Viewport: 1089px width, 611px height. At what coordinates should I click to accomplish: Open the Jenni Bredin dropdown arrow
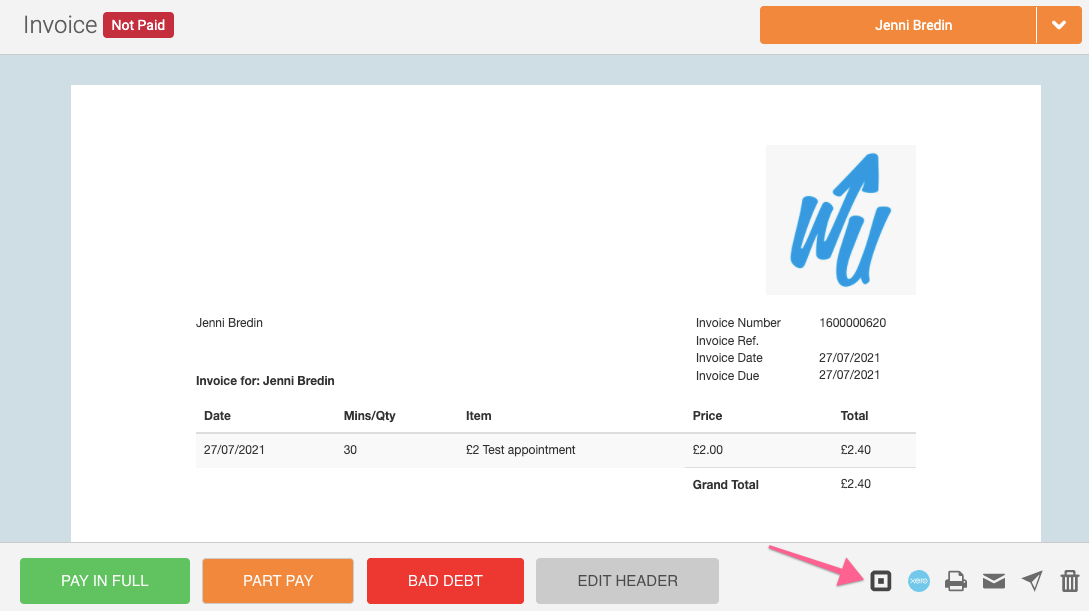click(x=1059, y=25)
